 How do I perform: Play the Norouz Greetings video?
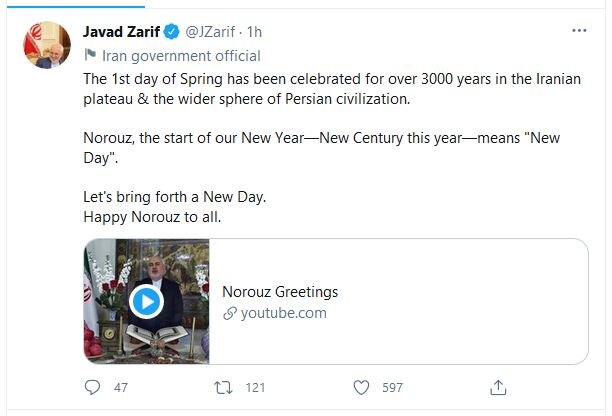(x=146, y=302)
